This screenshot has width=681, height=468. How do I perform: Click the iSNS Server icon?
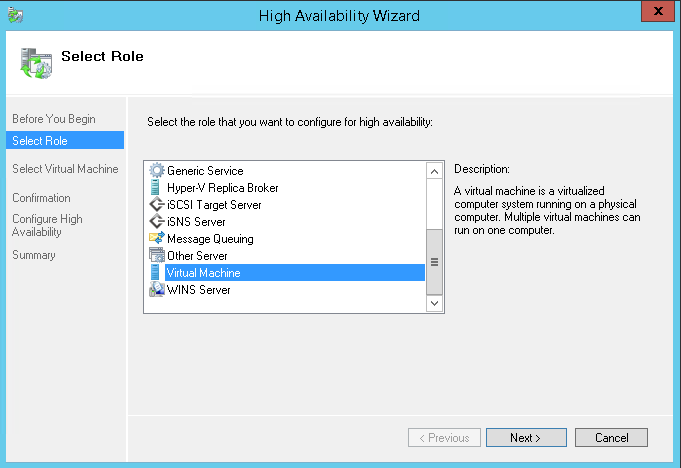156,221
